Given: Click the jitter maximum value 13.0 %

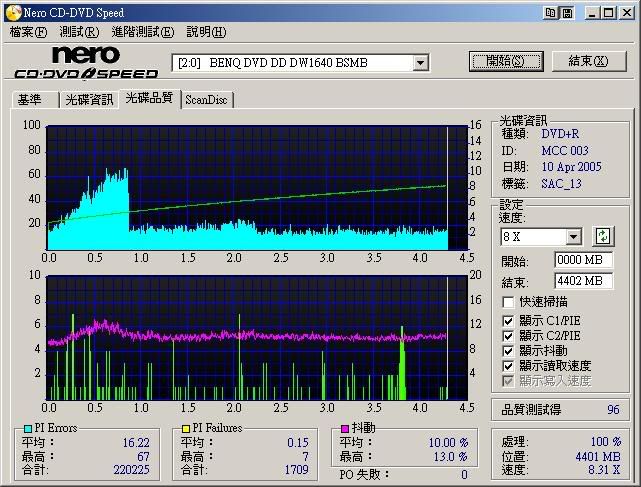Looking at the screenshot, I should [x=450, y=456].
